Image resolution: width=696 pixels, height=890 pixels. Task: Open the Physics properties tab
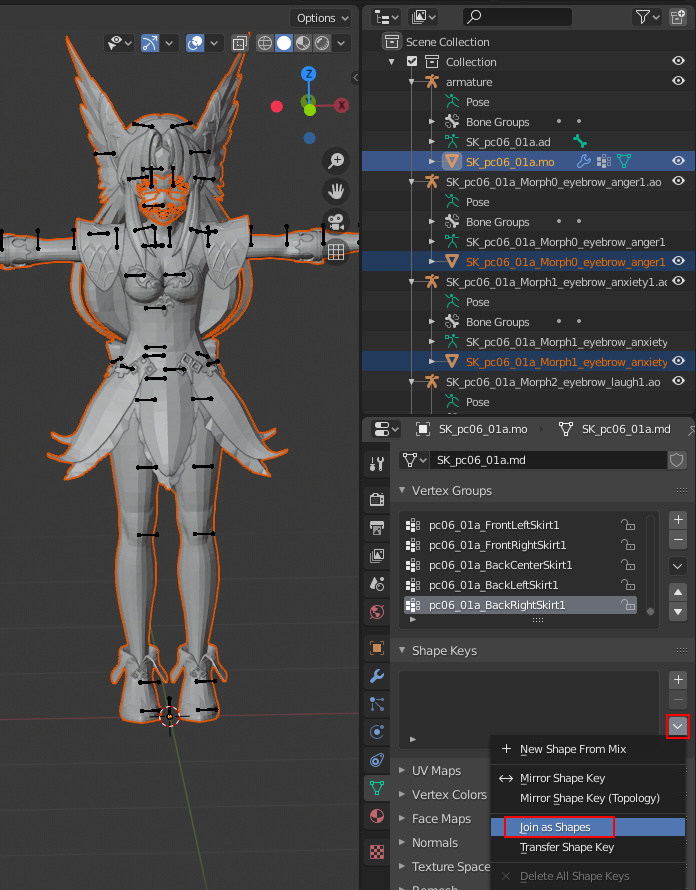pyautogui.click(x=377, y=732)
